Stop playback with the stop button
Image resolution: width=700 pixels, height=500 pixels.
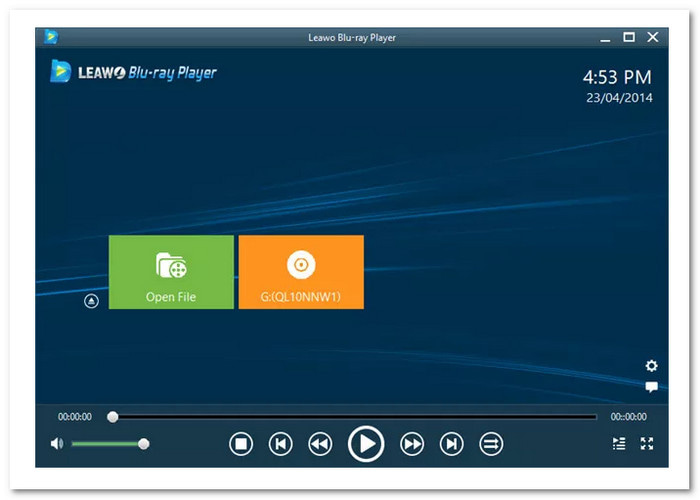tap(241, 444)
